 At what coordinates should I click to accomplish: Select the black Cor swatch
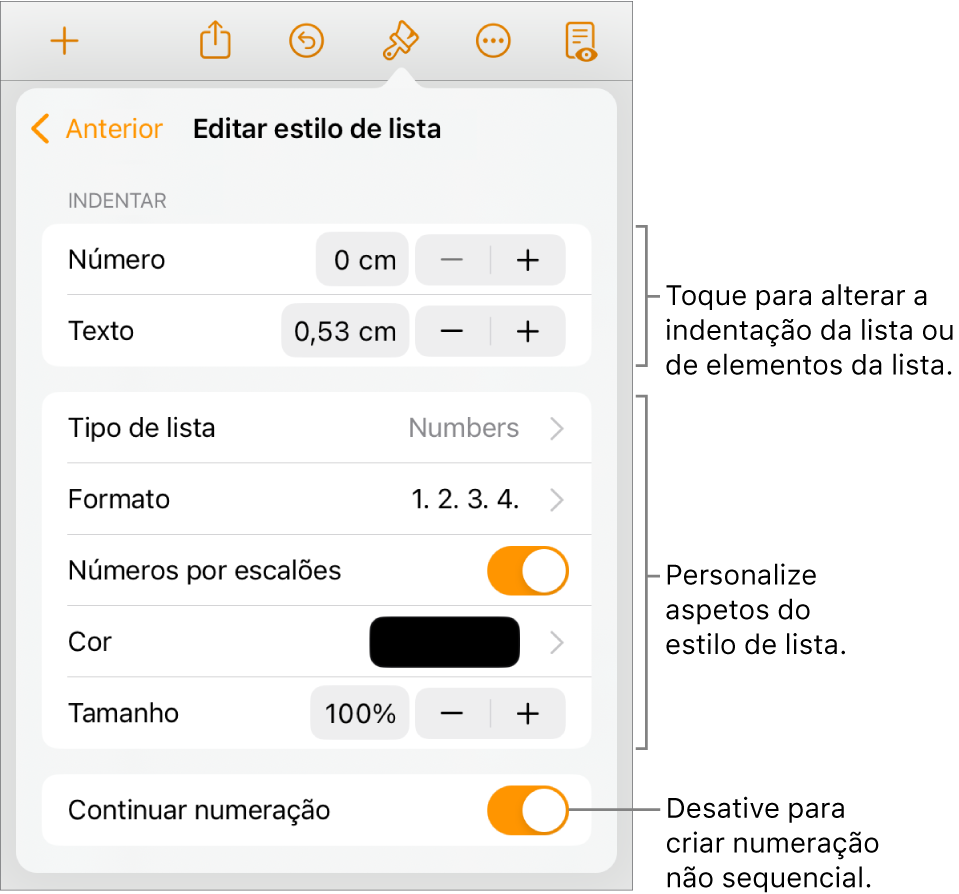click(445, 642)
